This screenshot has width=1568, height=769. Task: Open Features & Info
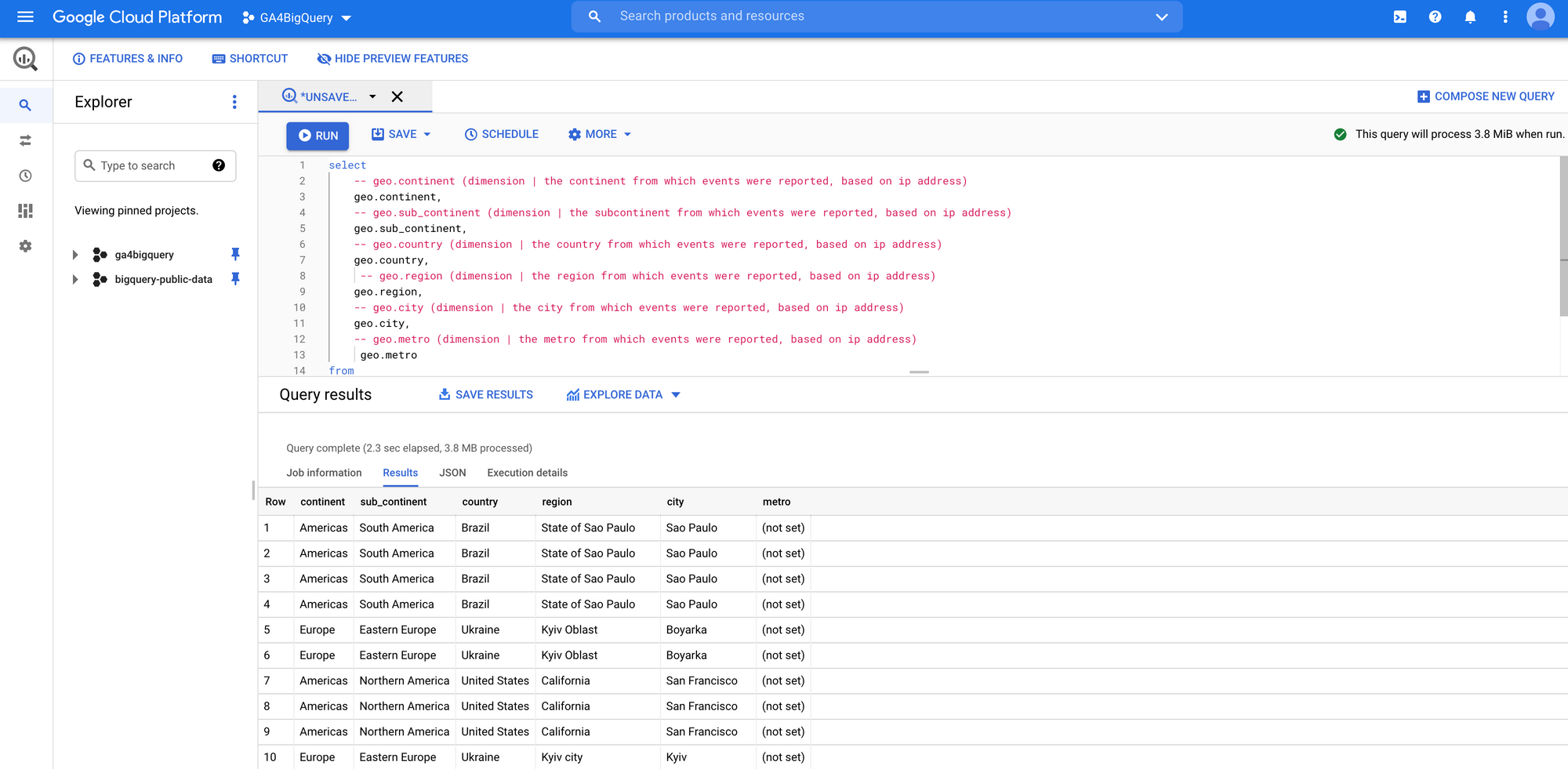(x=128, y=59)
